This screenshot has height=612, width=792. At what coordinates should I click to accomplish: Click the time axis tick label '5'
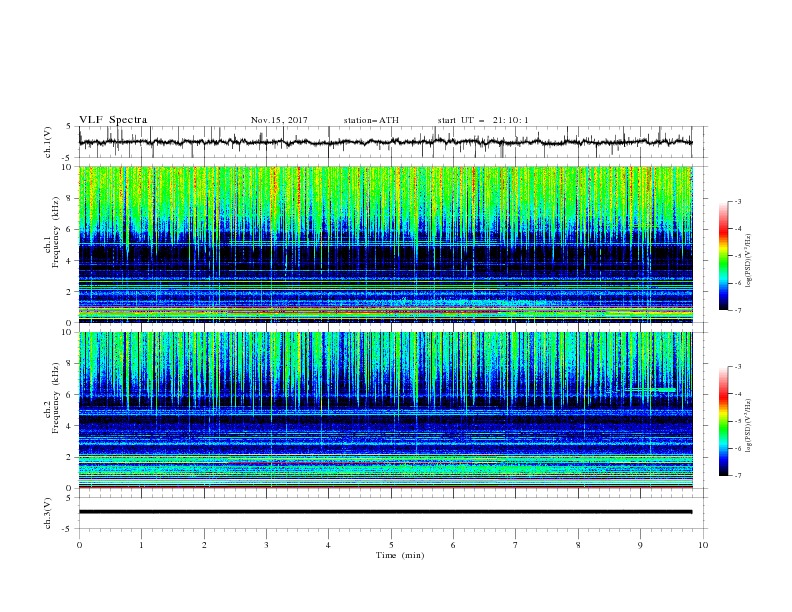point(391,545)
